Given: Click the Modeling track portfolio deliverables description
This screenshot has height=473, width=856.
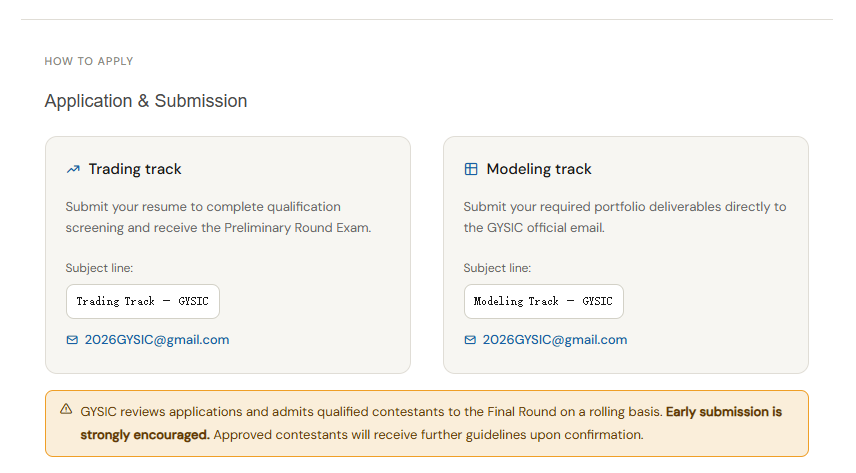Looking at the screenshot, I should point(625,217).
